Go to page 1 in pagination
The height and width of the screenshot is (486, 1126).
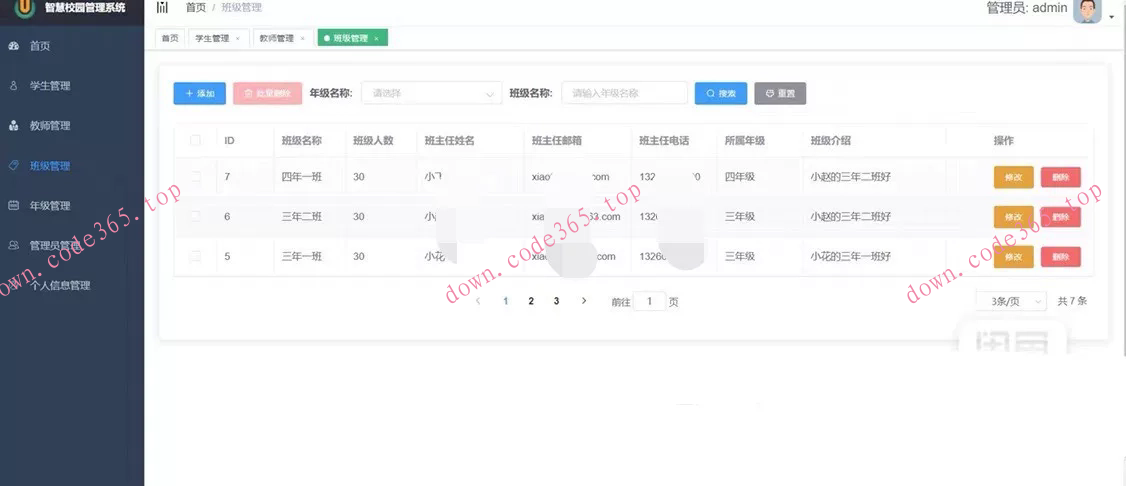pyautogui.click(x=506, y=302)
